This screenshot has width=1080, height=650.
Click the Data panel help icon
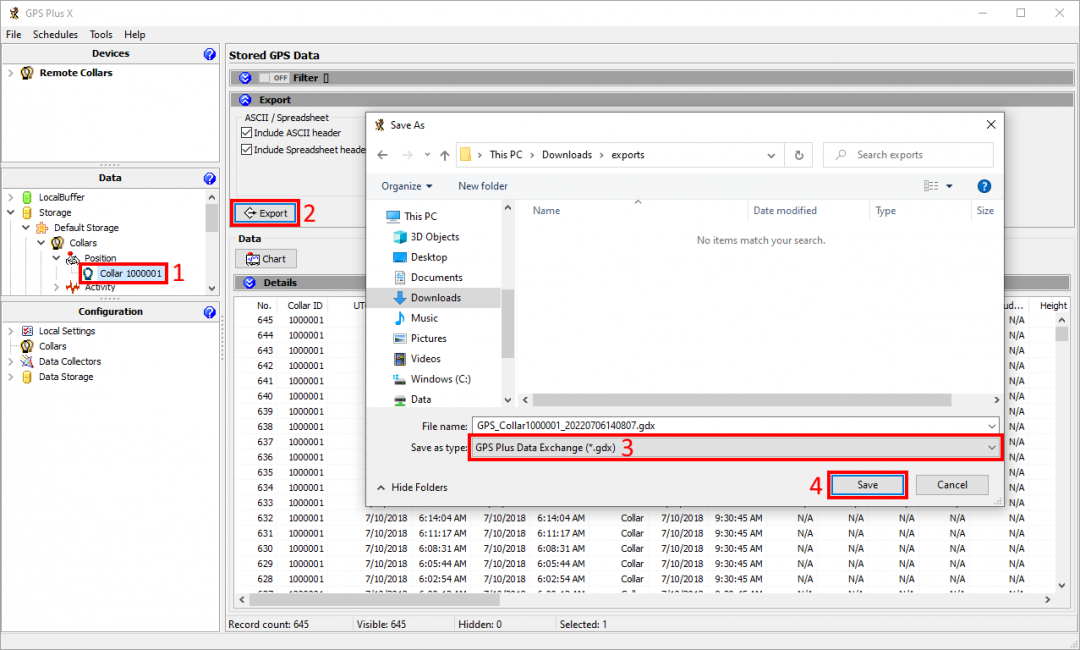209,178
